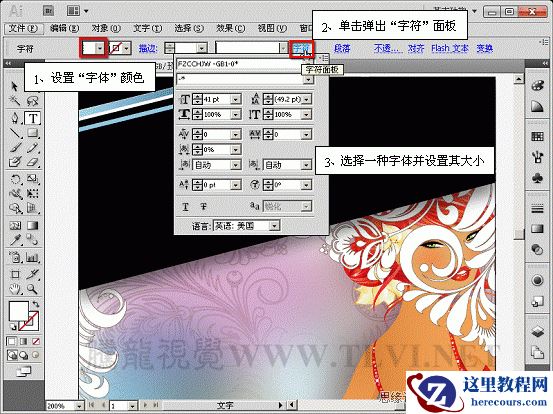This screenshot has width=553, height=414.
Task: Open the 文字(T) menu
Action: coord(147,29)
